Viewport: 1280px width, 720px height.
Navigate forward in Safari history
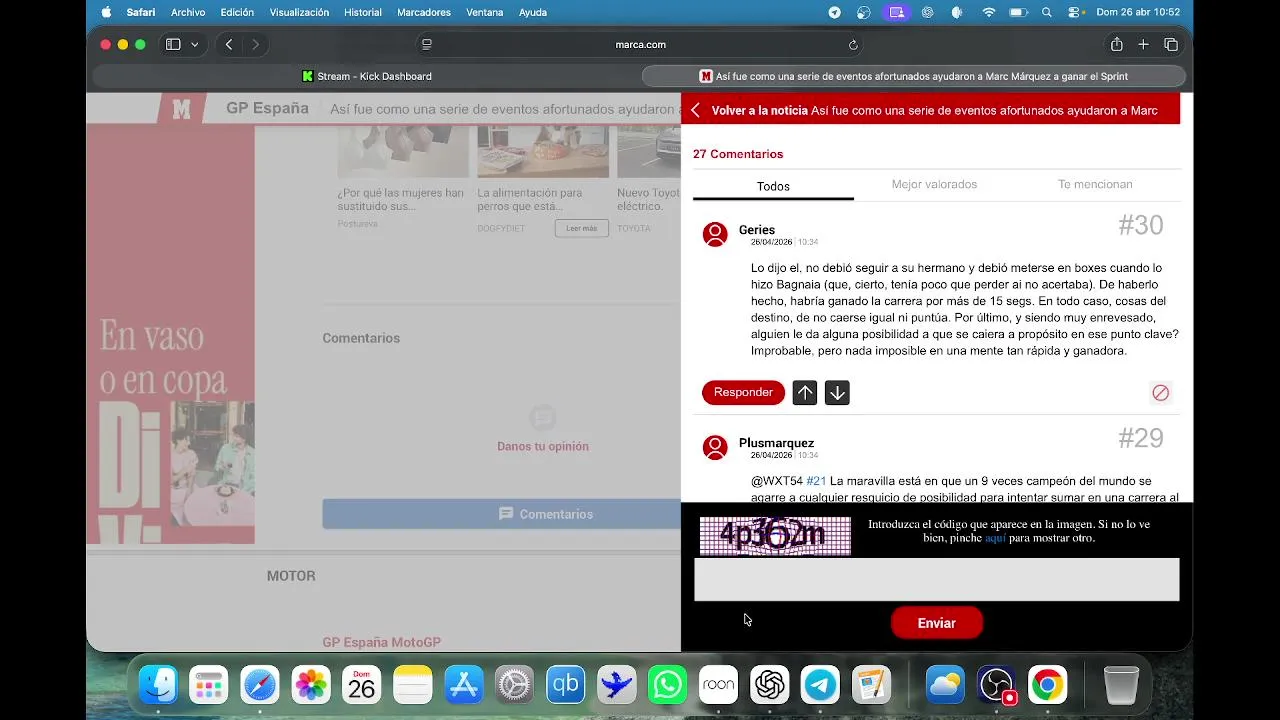tap(255, 44)
